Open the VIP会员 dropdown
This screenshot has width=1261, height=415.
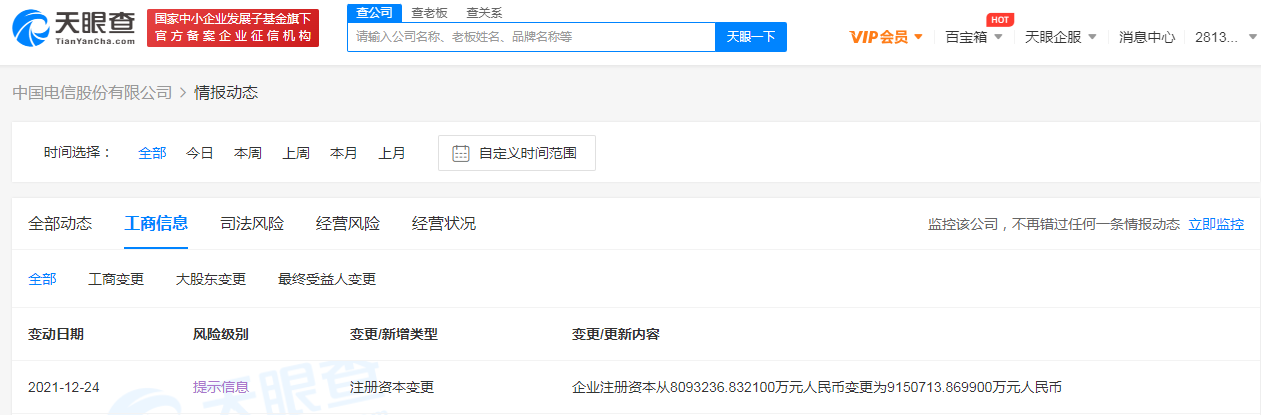(886, 37)
